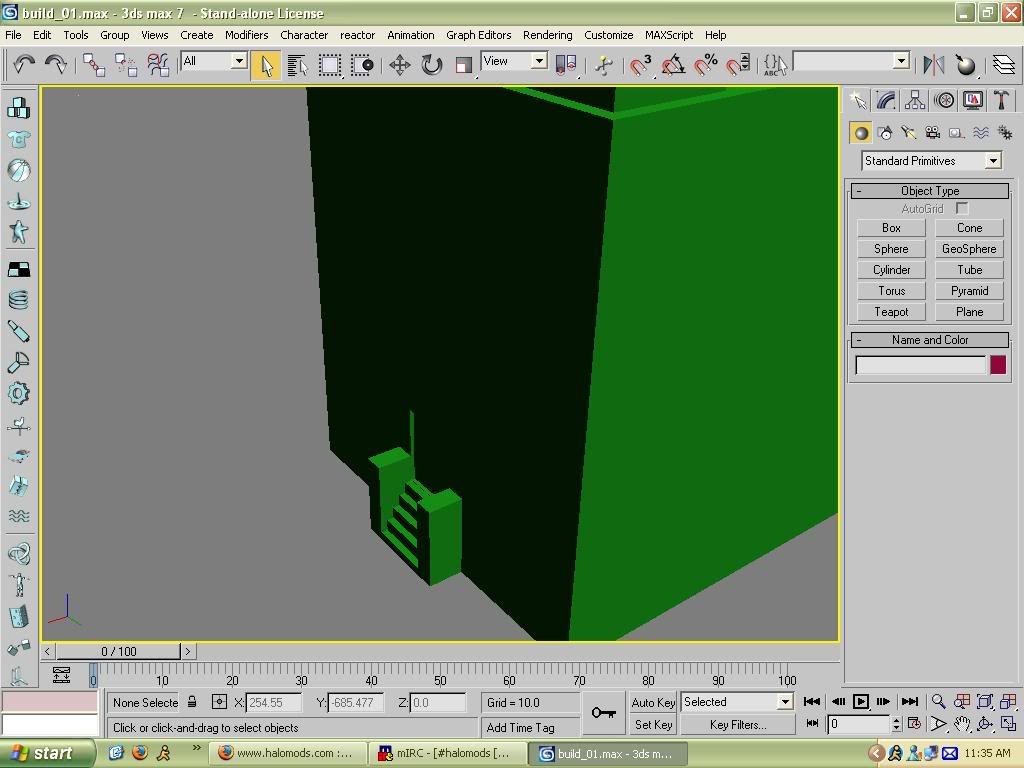Click Use Pivot Point Center icon
The width and height of the screenshot is (1024, 768).
tap(566, 65)
